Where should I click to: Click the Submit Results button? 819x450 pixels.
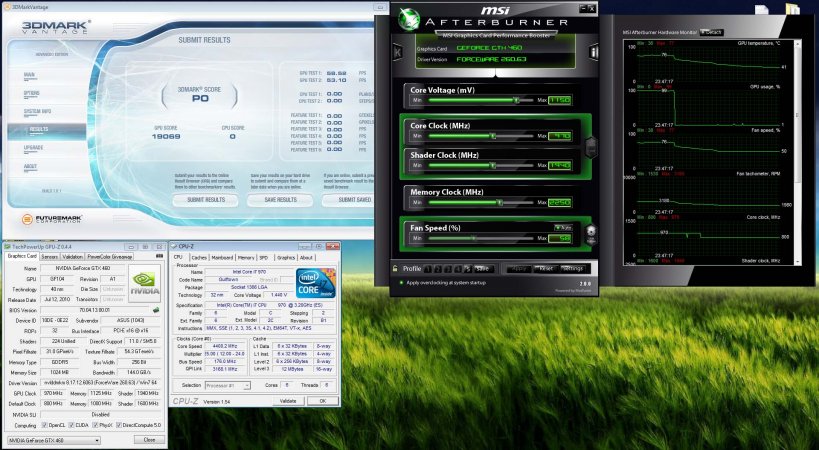click(206, 200)
